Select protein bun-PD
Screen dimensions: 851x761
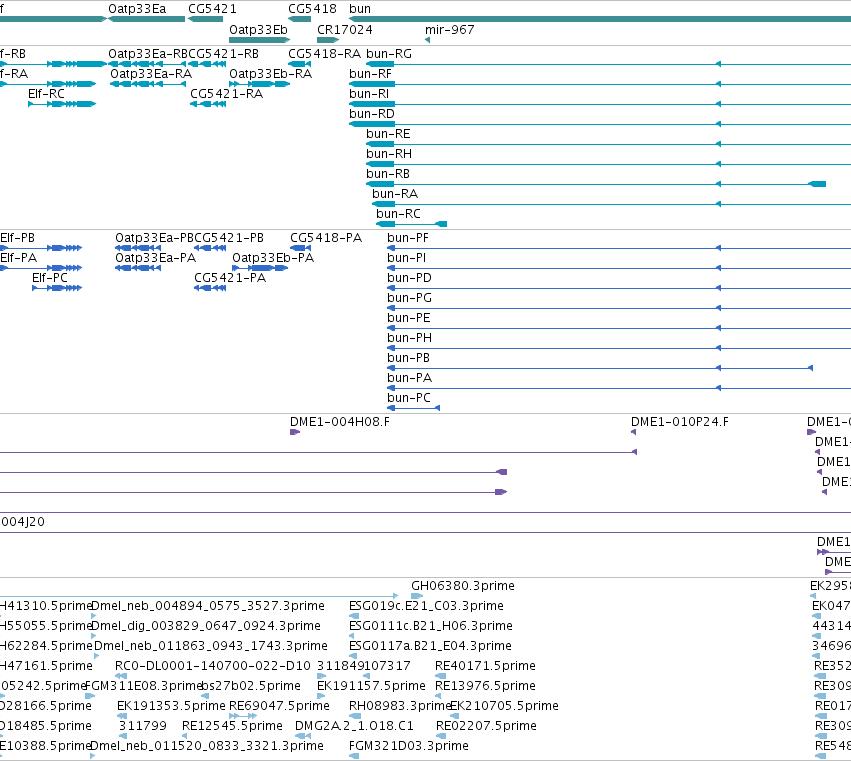(x=619, y=288)
